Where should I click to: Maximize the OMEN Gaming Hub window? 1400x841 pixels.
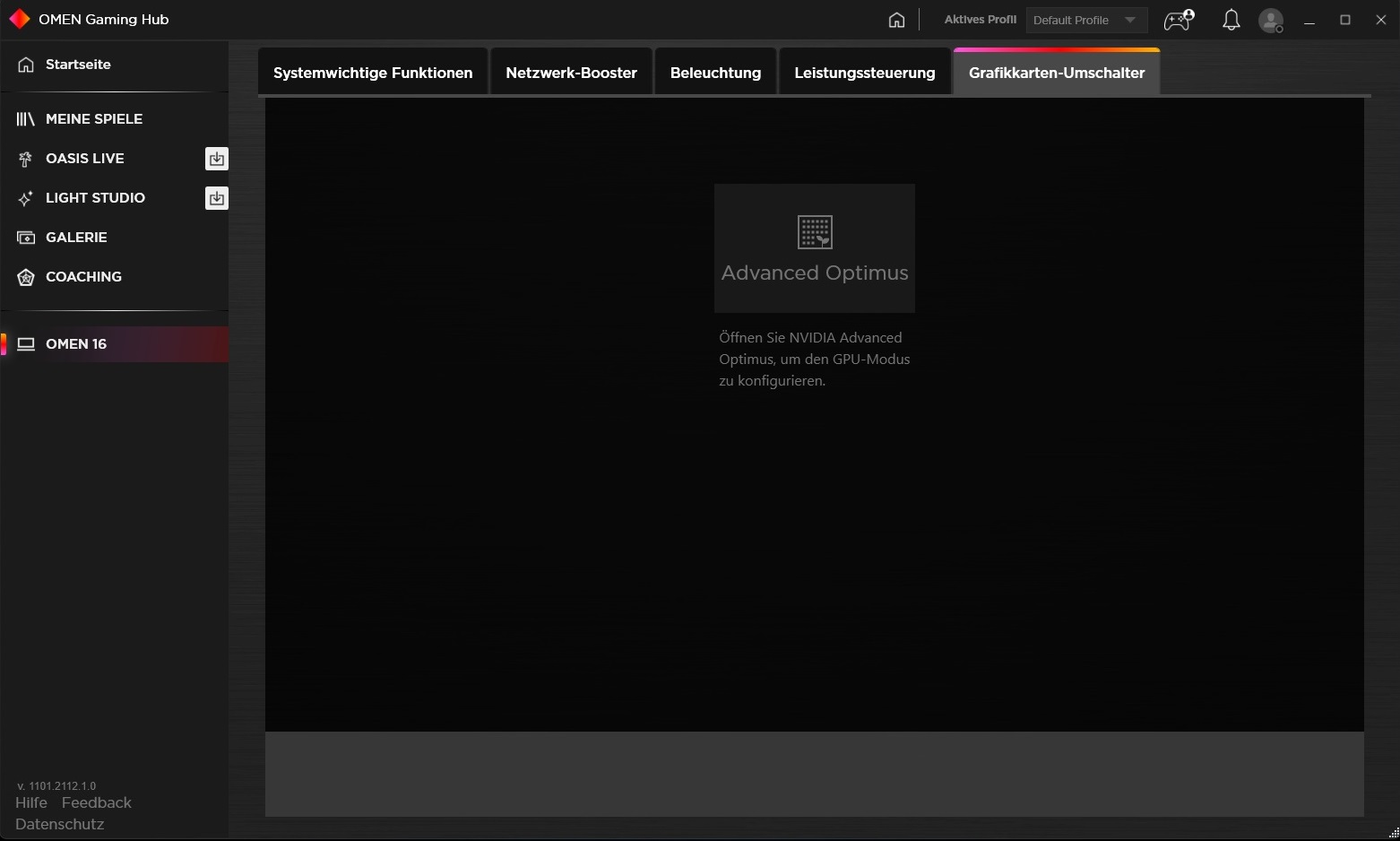point(1345,20)
